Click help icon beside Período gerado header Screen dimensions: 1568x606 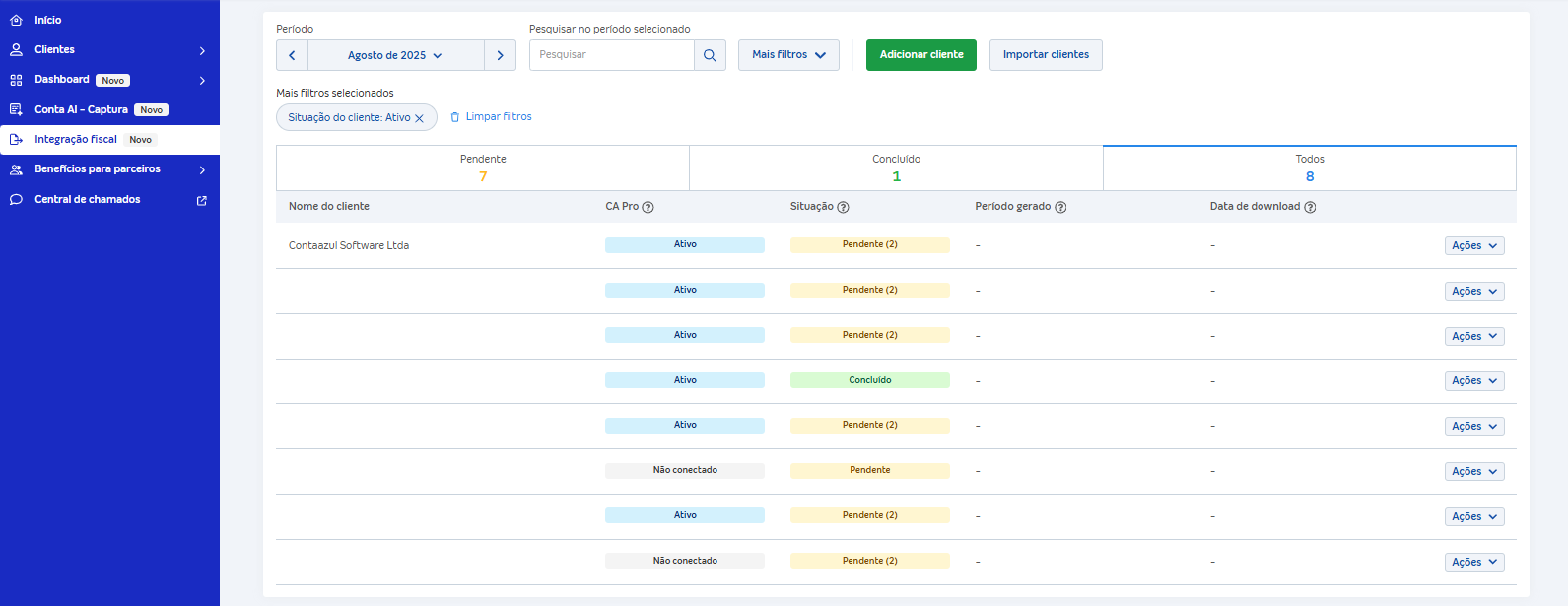(x=1060, y=207)
